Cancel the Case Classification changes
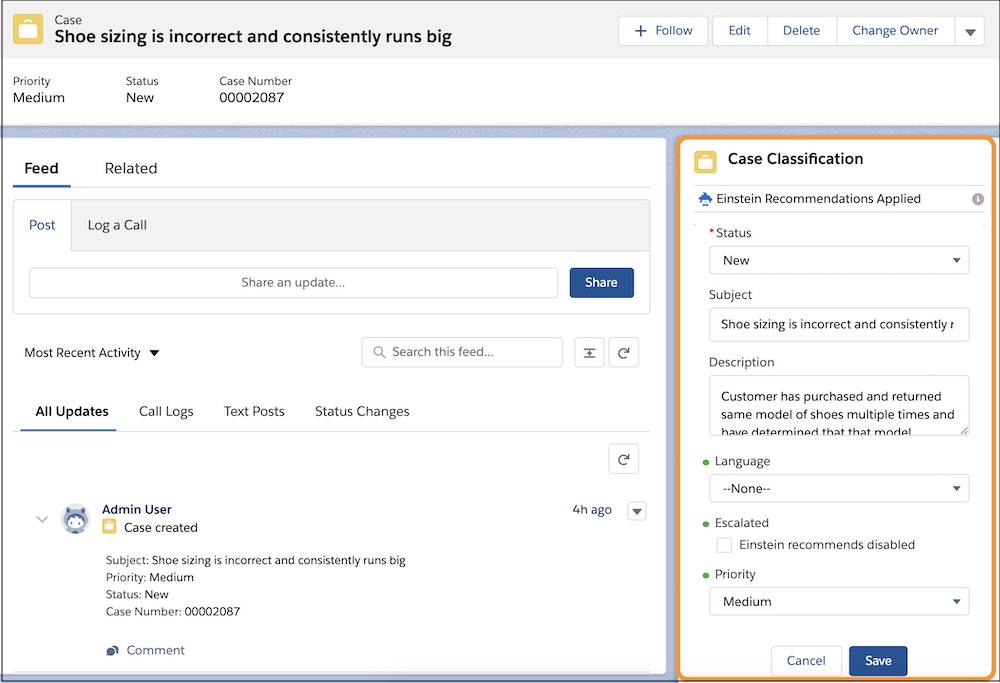 tap(806, 661)
